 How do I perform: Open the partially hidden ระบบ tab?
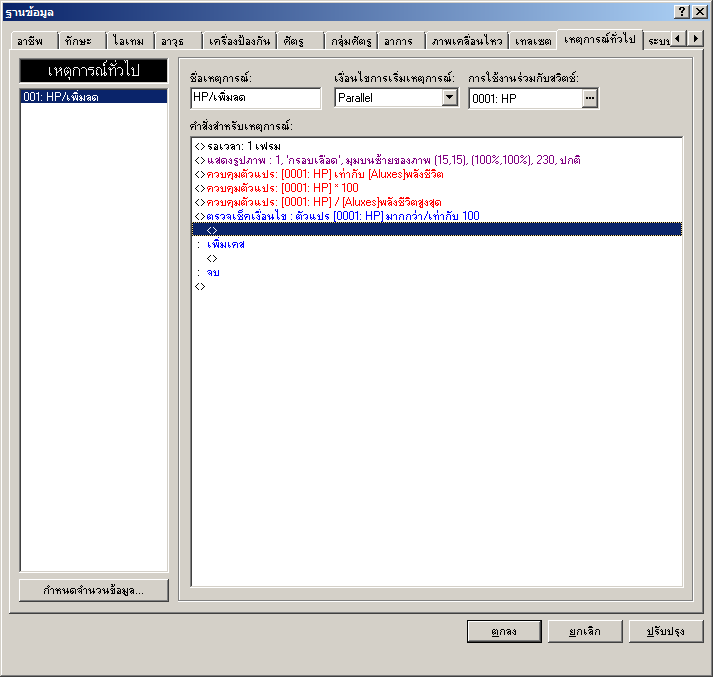(x=658, y=41)
